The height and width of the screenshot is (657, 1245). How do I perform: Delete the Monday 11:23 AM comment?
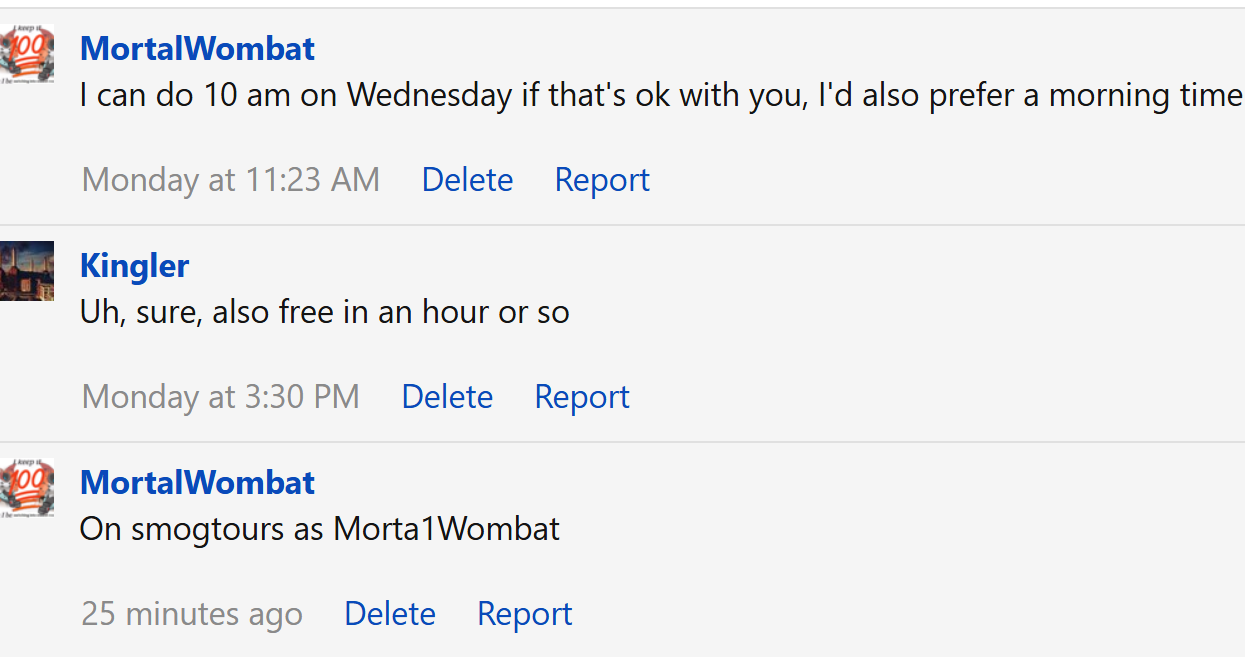click(x=467, y=180)
